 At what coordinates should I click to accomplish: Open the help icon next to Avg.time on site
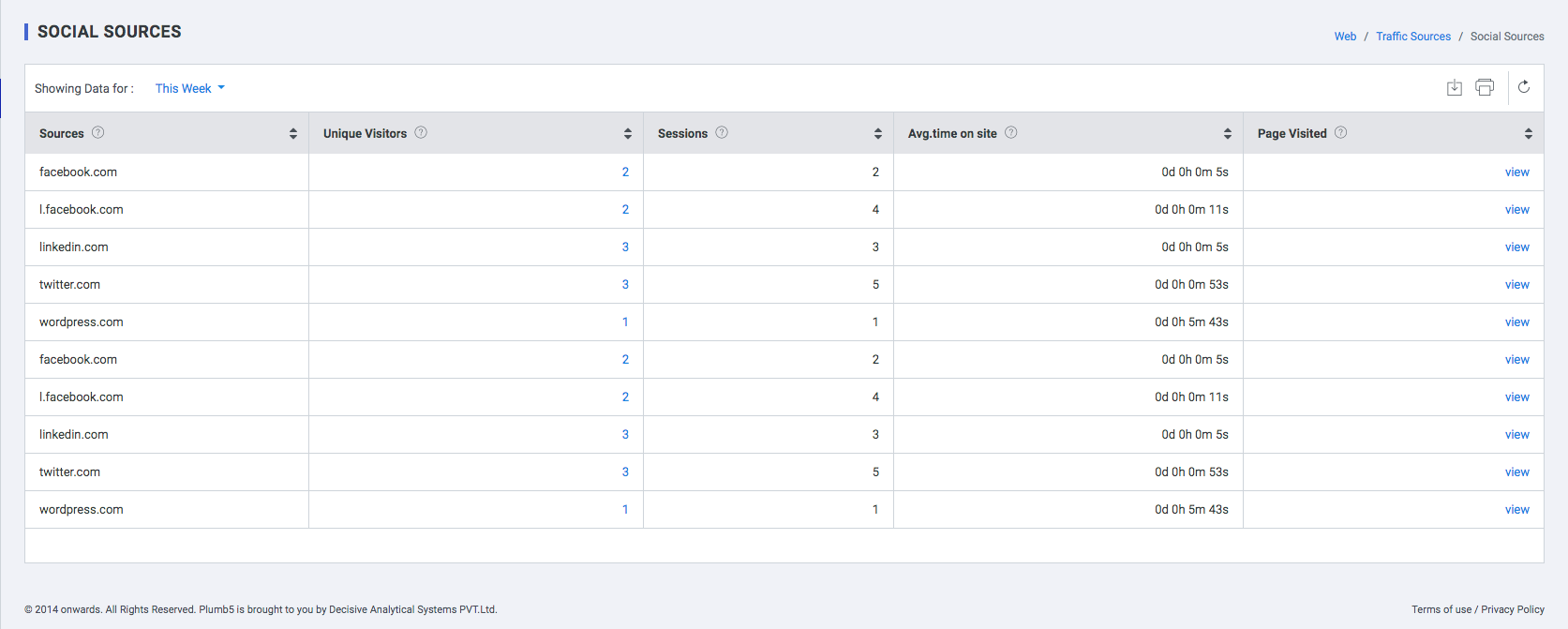[1010, 132]
